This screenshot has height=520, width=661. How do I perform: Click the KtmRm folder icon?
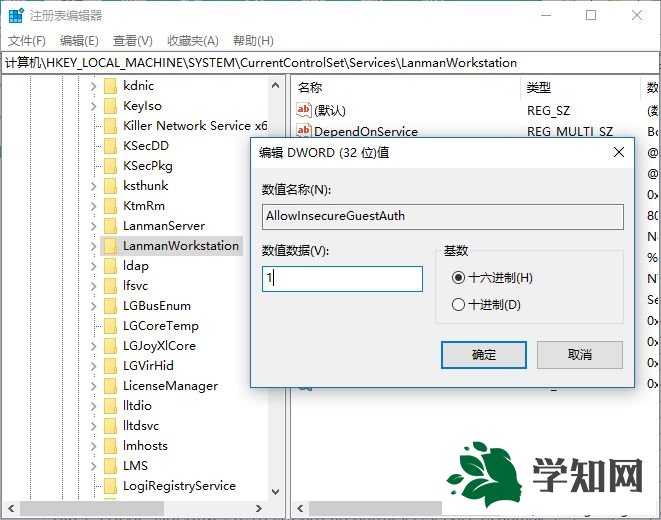(x=110, y=206)
